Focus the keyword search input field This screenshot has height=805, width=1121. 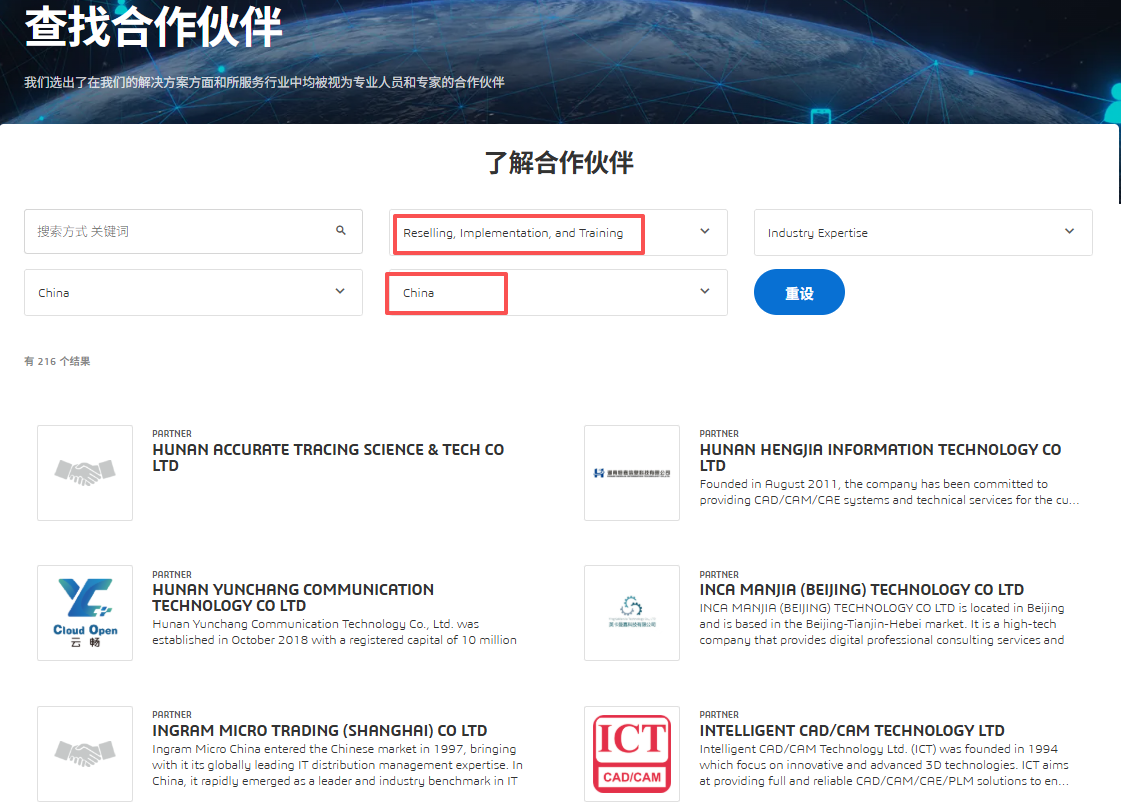click(193, 231)
